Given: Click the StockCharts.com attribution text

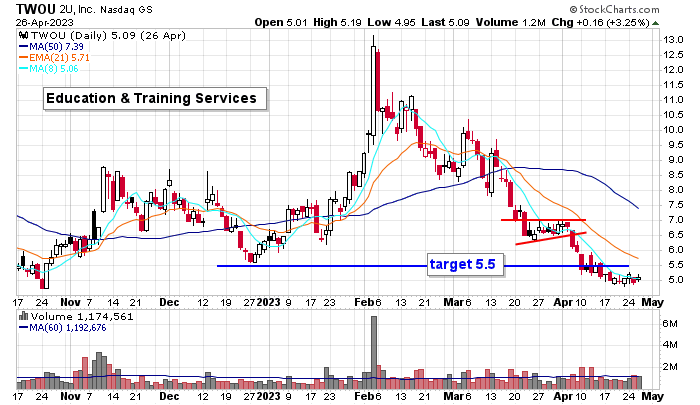Looking at the screenshot, I should tap(614, 9).
